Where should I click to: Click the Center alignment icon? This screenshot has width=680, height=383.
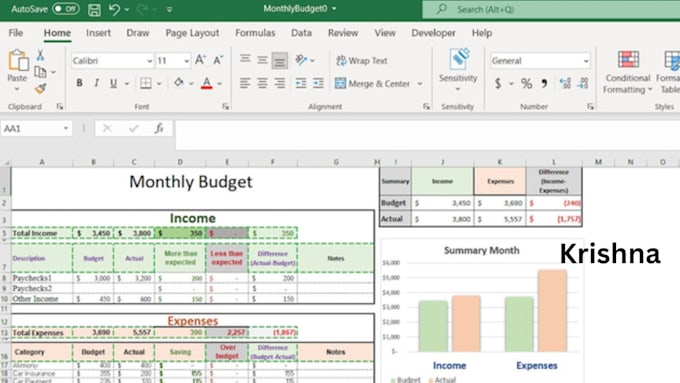tap(262, 83)
